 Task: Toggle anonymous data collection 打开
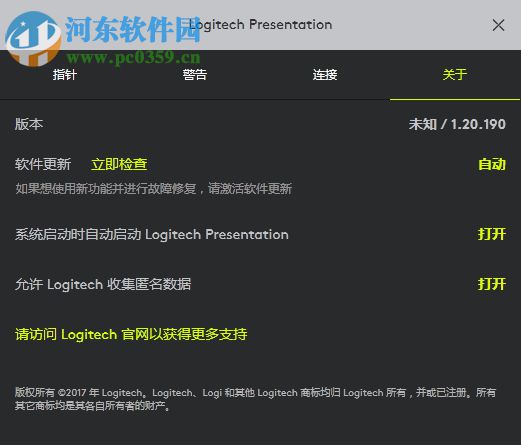point(492,284)
